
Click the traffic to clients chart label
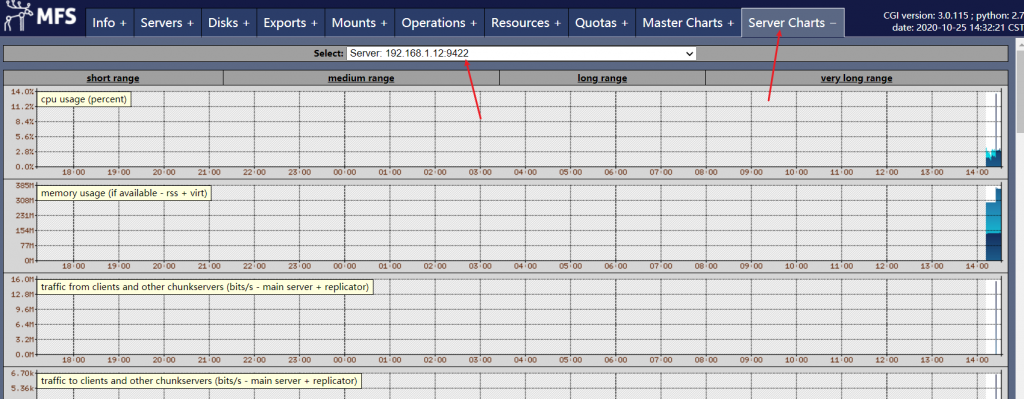(199, 381)
